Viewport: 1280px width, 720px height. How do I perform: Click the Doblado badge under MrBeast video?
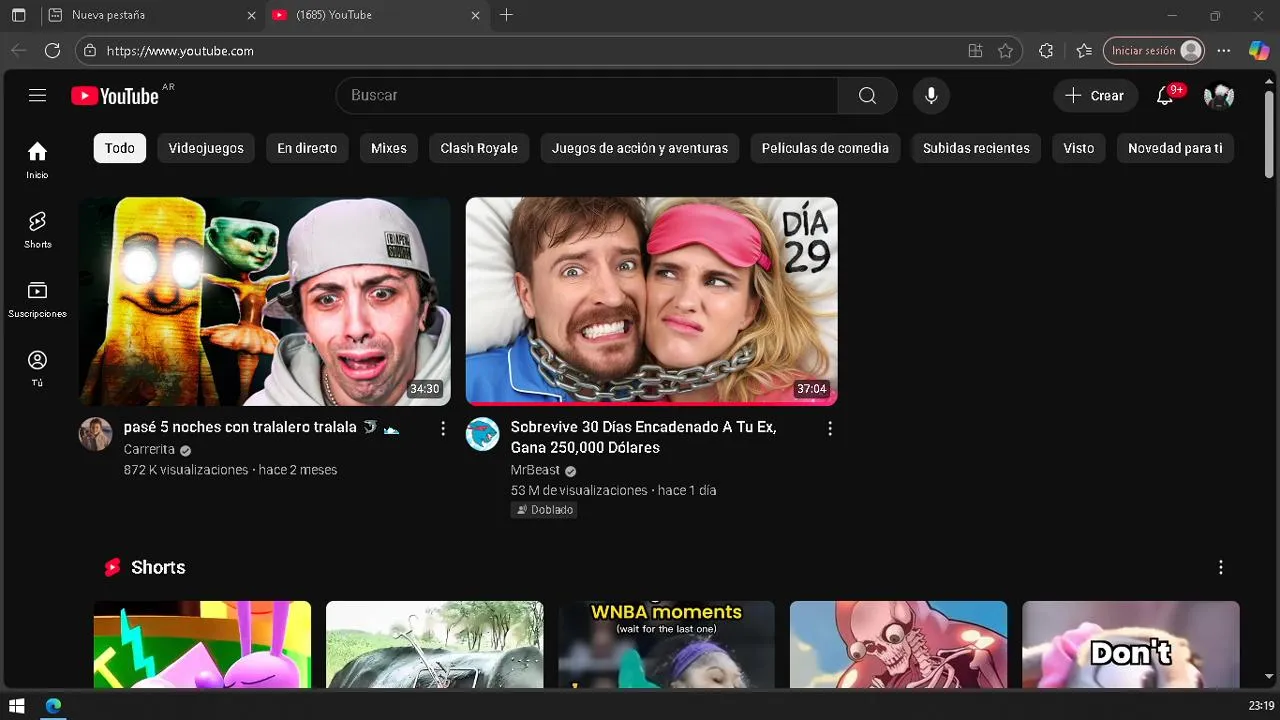point(544,510)
